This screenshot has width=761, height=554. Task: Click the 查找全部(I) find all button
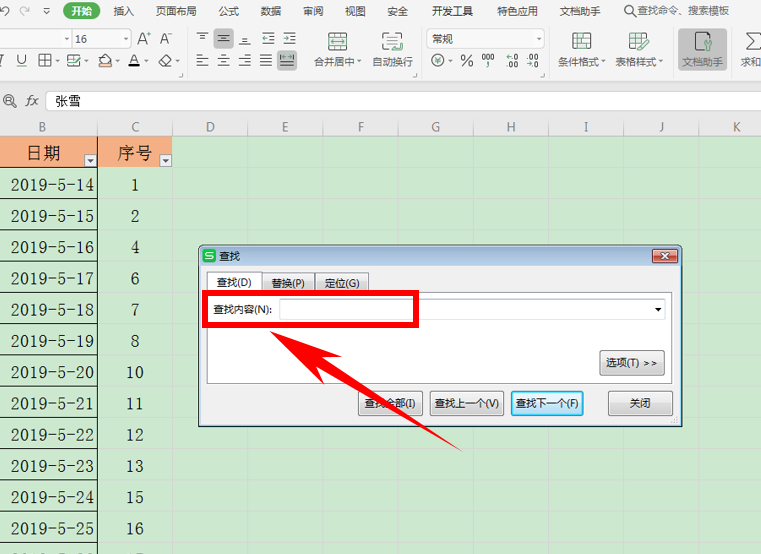(390, 403)
